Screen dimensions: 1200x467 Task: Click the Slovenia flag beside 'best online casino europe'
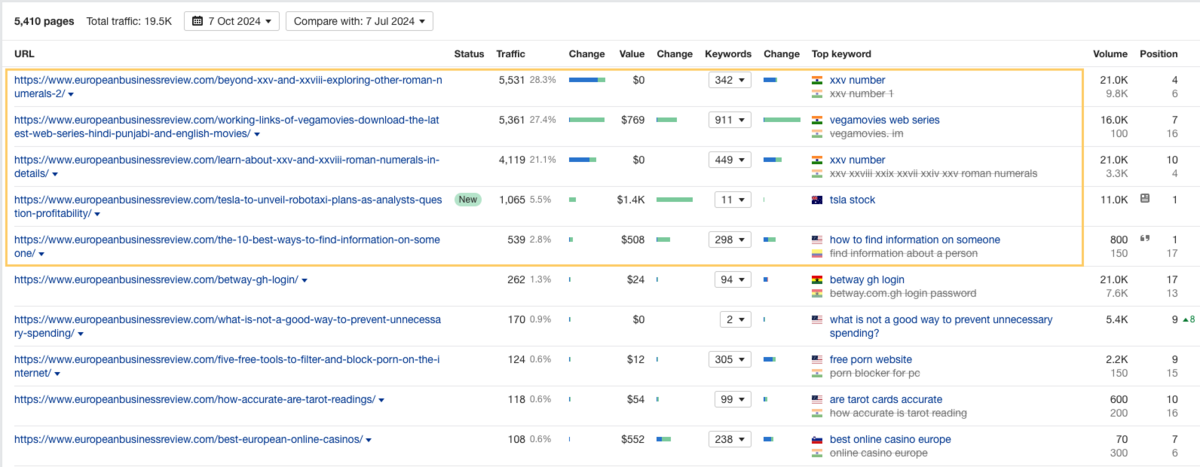pyautogui.click(x=817, y=440)
